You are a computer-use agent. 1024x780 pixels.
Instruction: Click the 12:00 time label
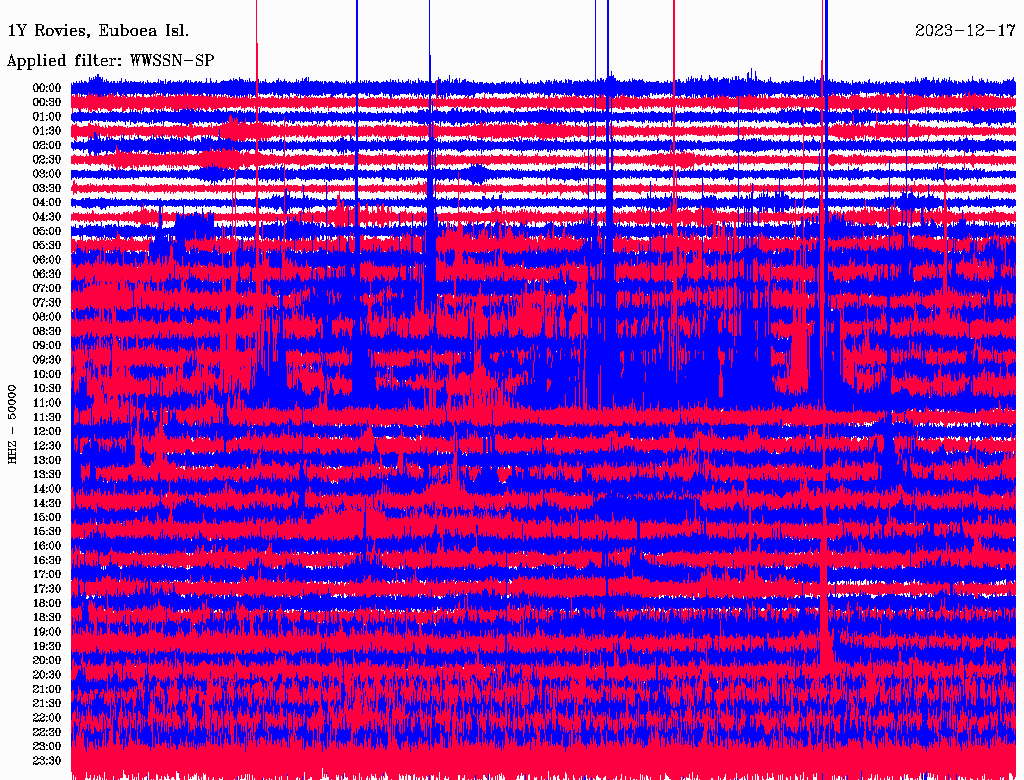47,432
